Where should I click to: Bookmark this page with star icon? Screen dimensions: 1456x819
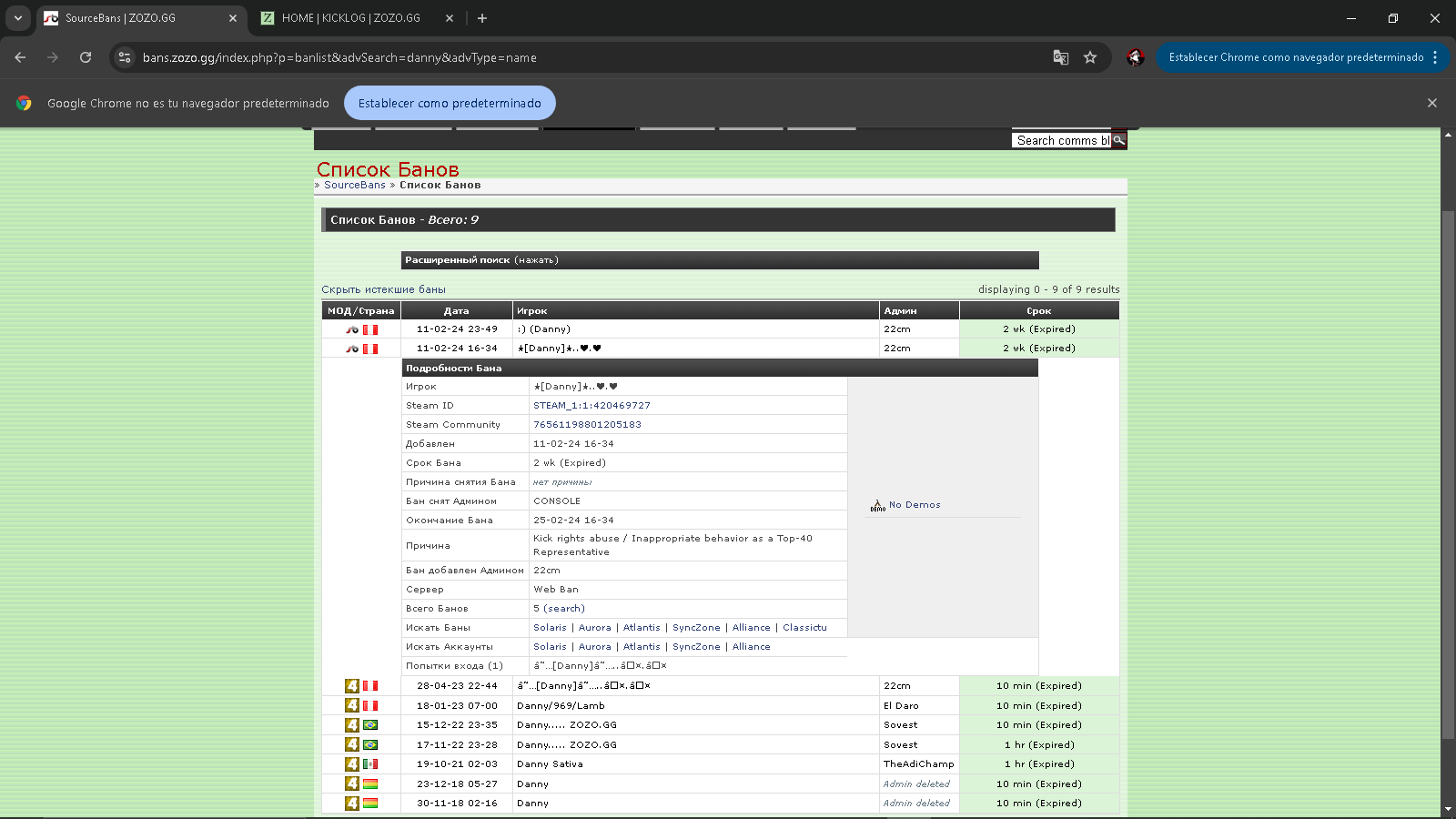coord(1090,57)
